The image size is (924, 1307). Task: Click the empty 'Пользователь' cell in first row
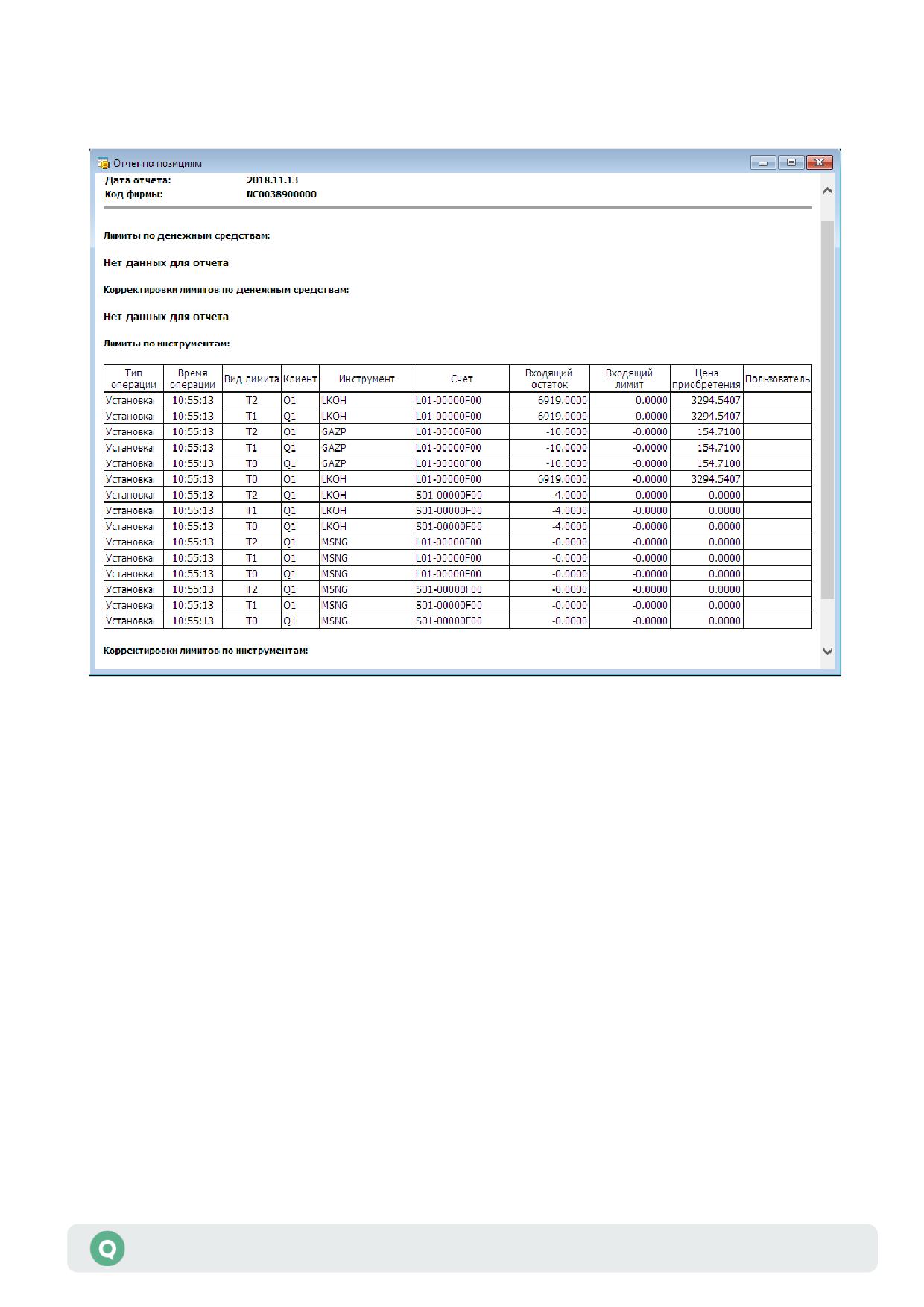click(x=777, y=400)
